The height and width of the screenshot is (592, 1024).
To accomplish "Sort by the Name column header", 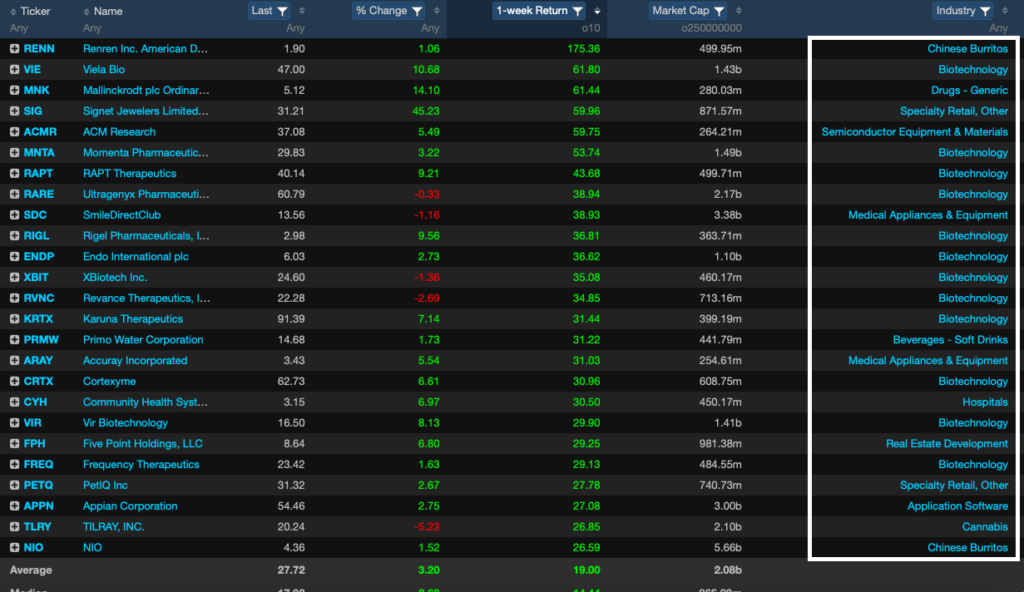I will tap(108, 11).
